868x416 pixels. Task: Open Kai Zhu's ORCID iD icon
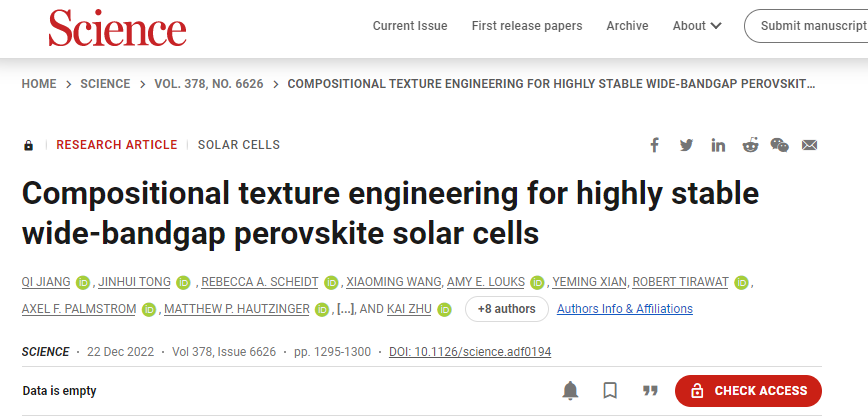coord(444,310)
